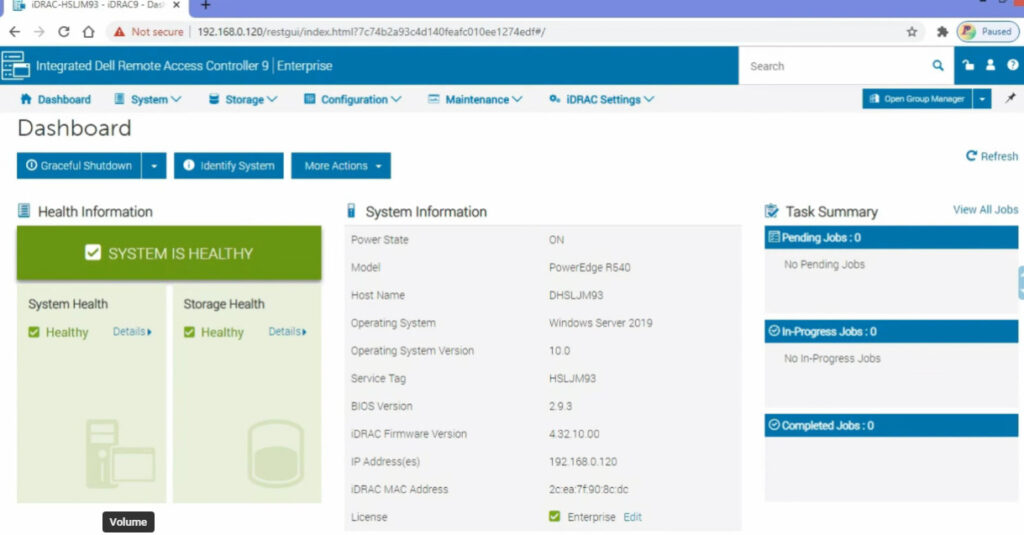Click the Task Summary clipboard icon

pos(771,210)
